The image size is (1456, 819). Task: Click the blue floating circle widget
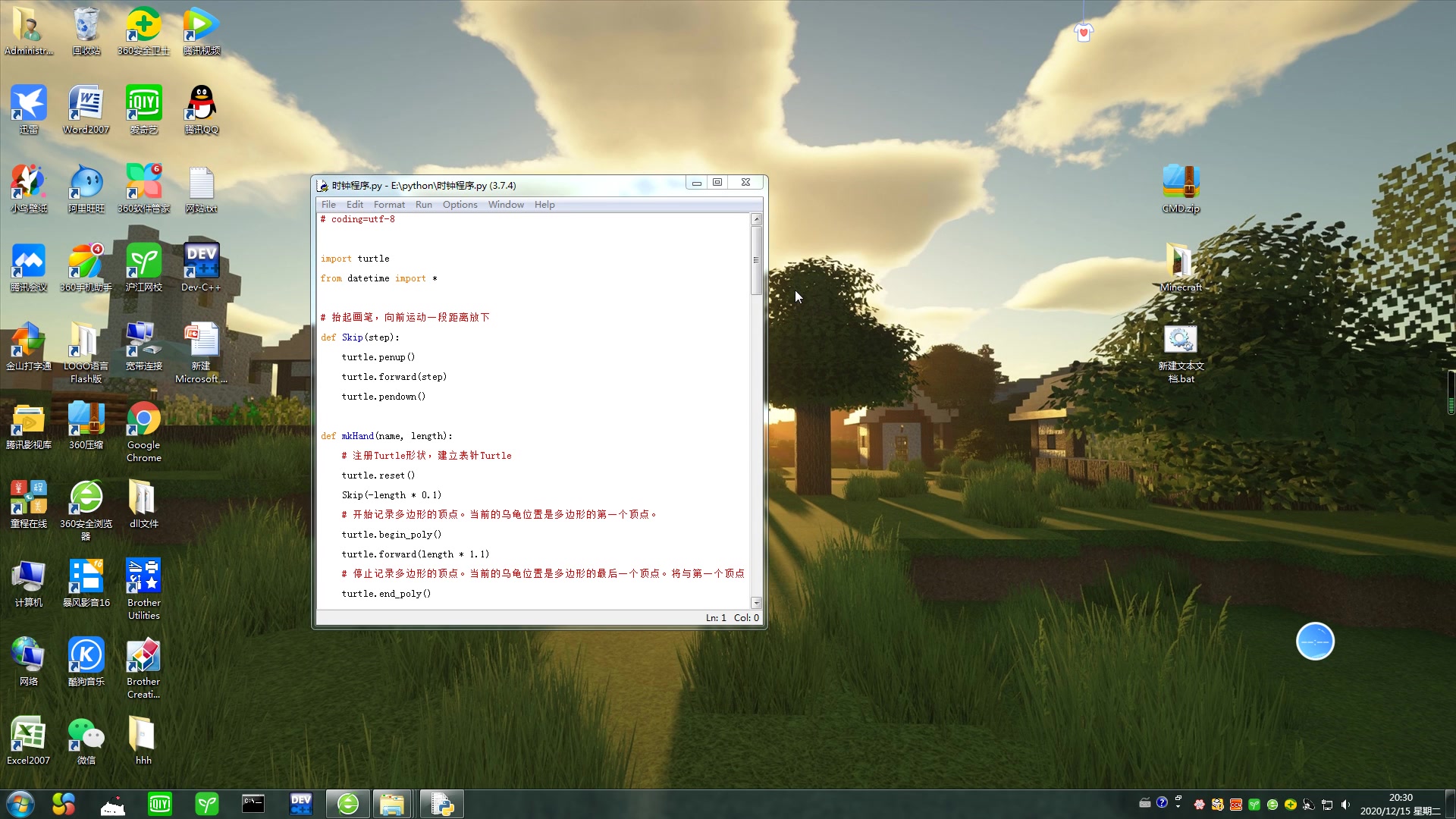point(1315,642)
